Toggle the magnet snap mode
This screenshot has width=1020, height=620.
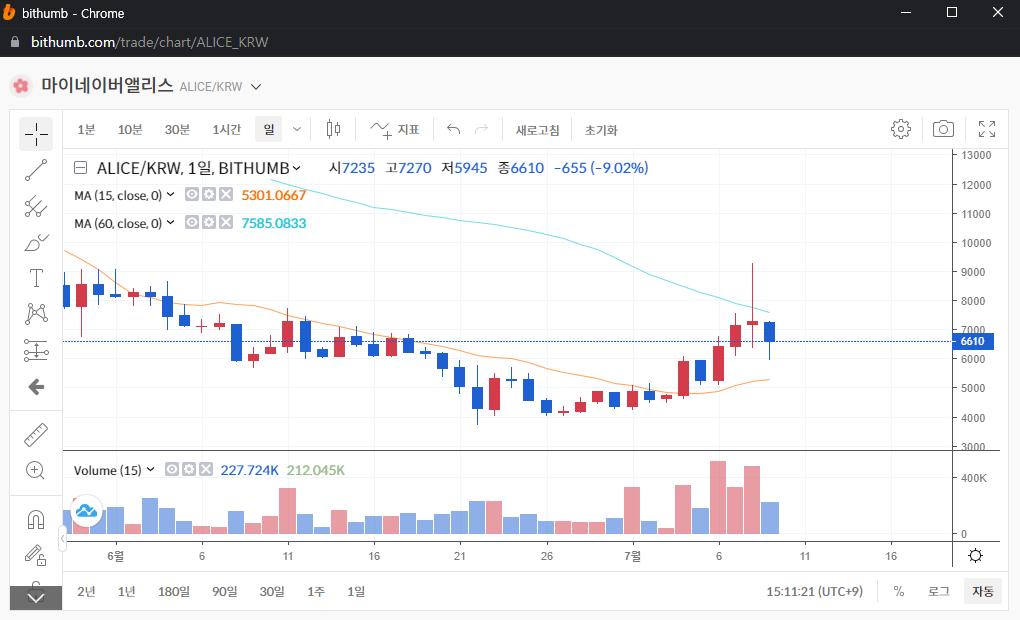click(36, 519)
